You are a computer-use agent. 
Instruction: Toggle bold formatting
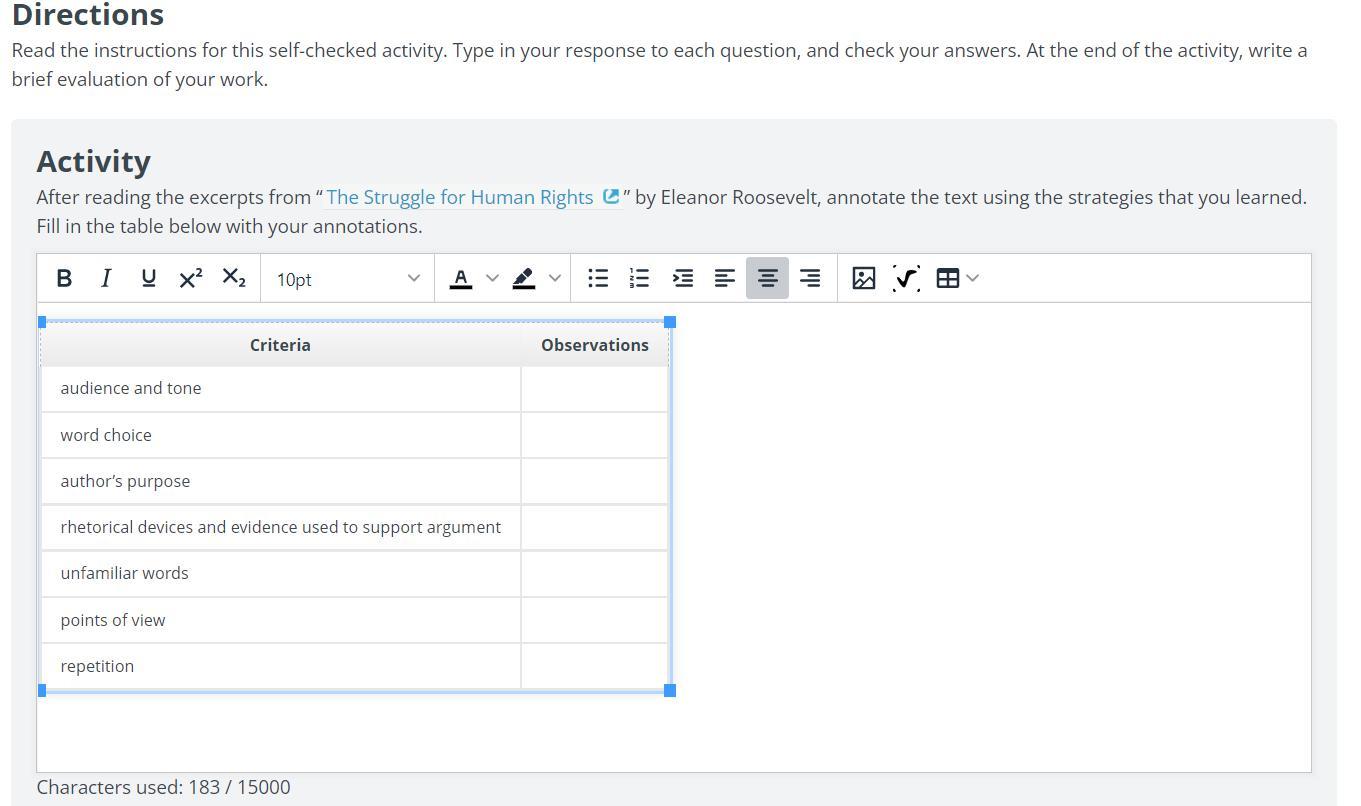(x=64, y=278)
